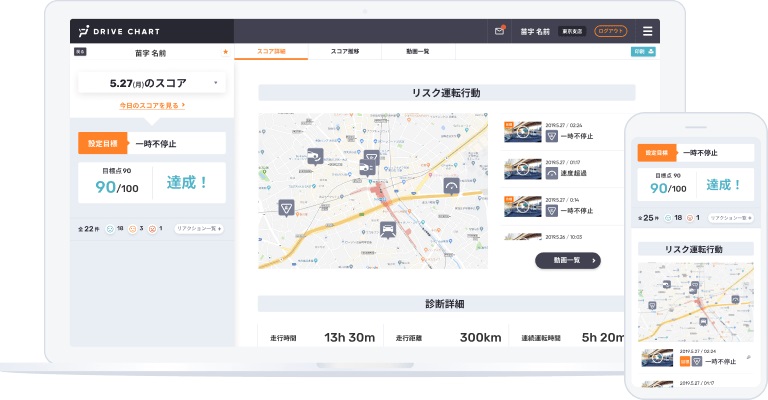
Task: Play the 2019.5.27 / 02:24 video thumbnail
Action: point(523,132)
